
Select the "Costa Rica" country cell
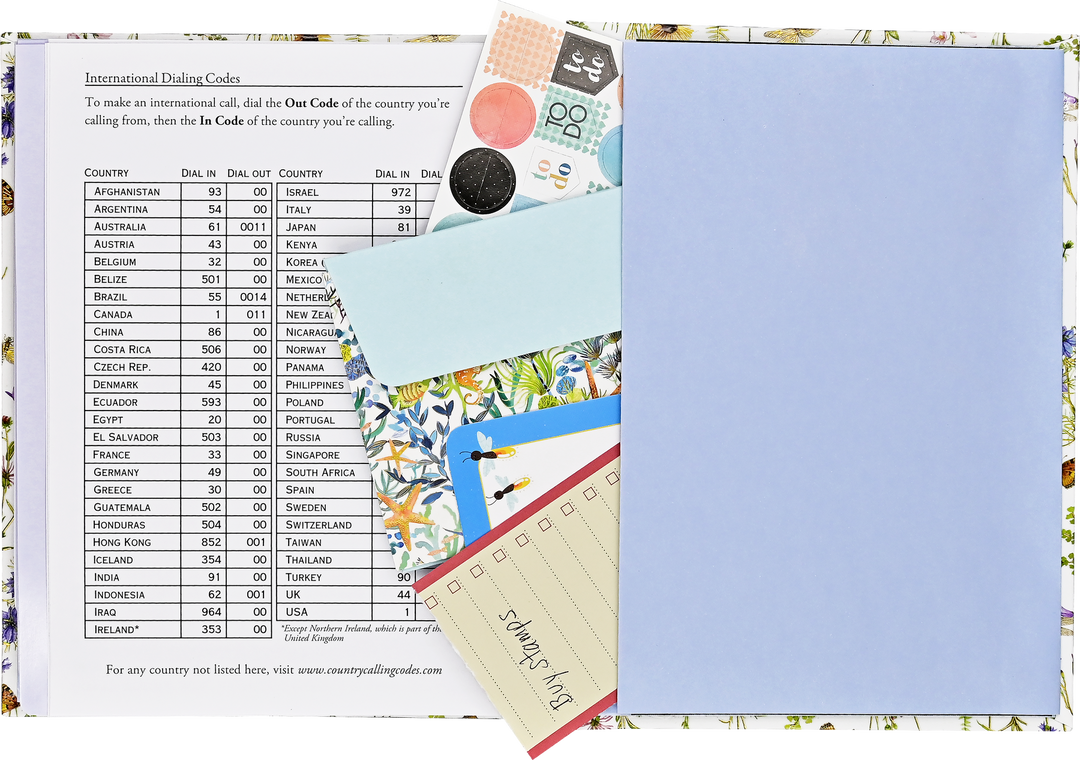pos(133,349)
